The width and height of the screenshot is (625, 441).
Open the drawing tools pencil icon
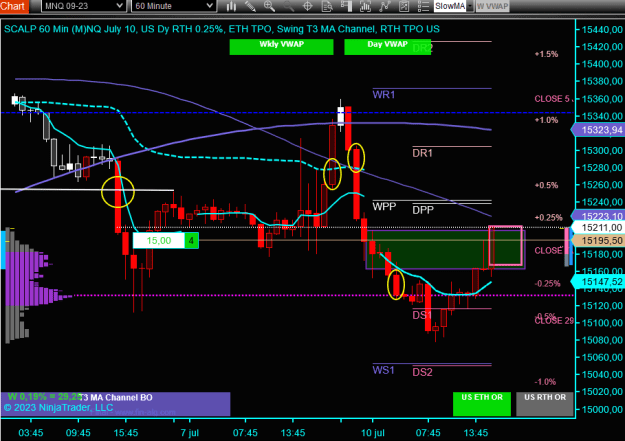pyautogui.click(x=250, y=6)
